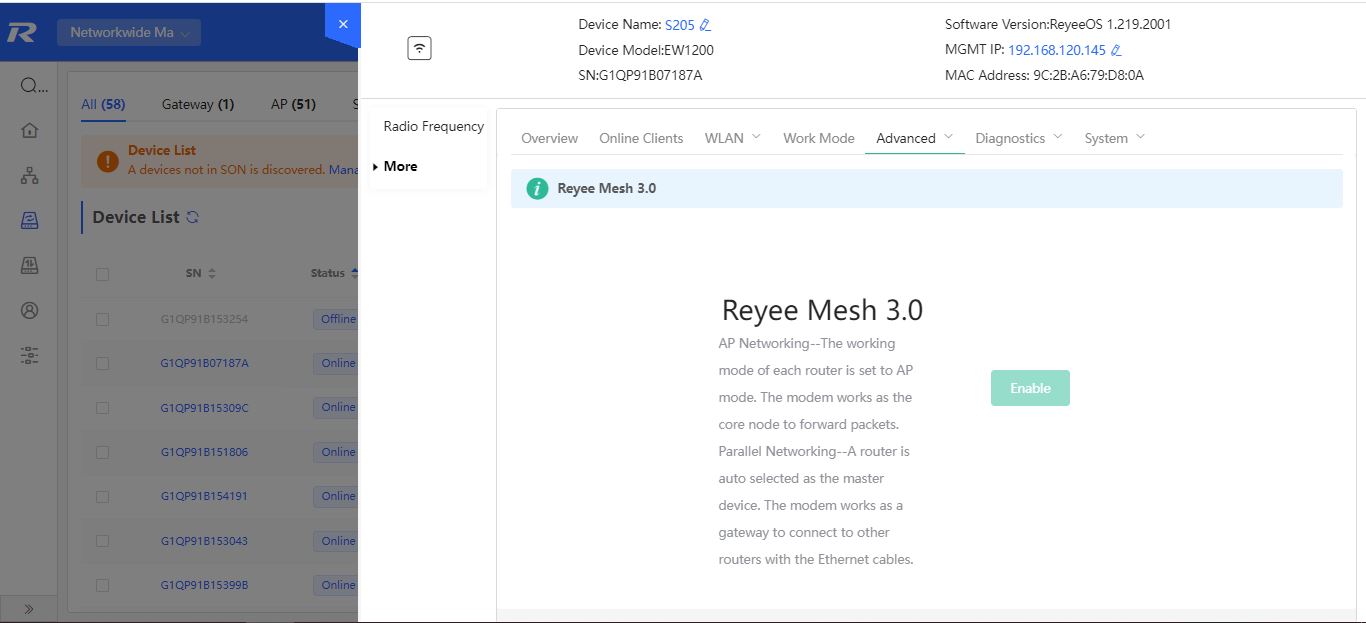Viewport: 1366px width, 623px height.
Task: Check the box for G1QP91B153254
Action: 102,319
